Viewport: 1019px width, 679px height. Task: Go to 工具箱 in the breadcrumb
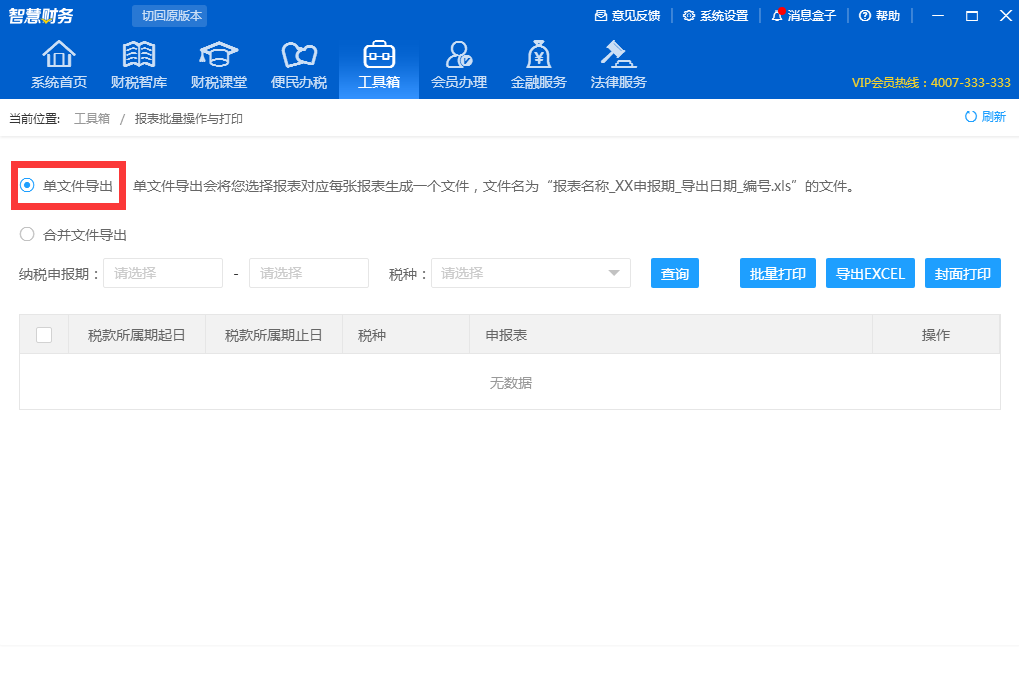tap(86, 118)
